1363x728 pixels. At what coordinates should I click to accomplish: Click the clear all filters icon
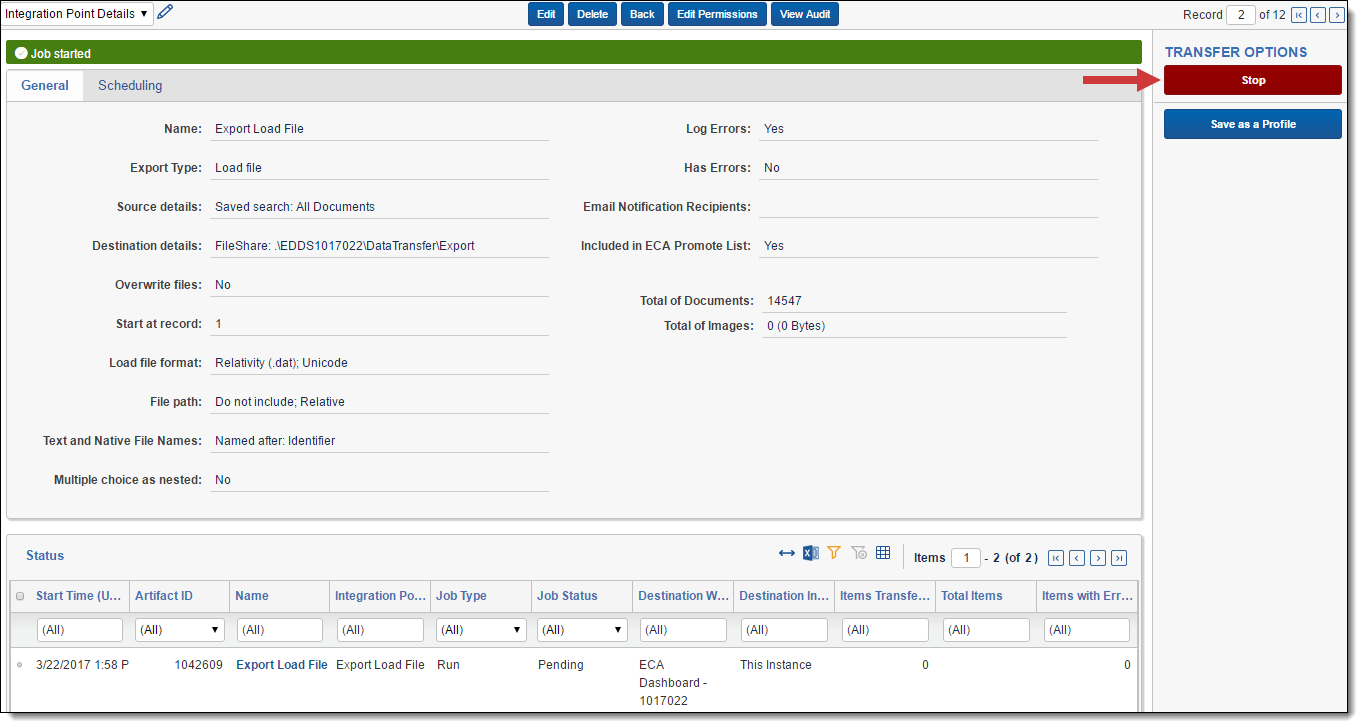859,553
